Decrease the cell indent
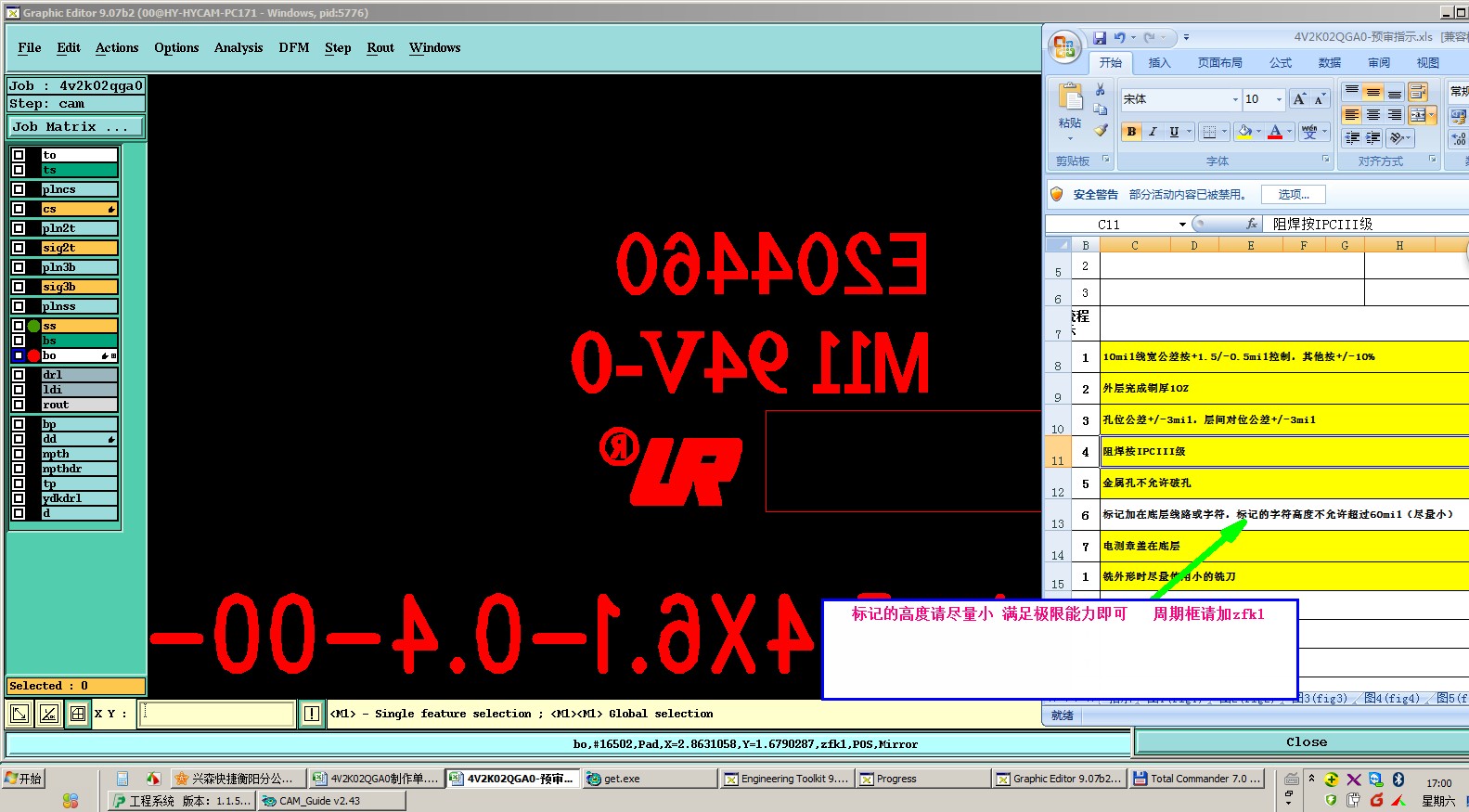Screen dimensions: 1469x812 (x=1352, y=138)
